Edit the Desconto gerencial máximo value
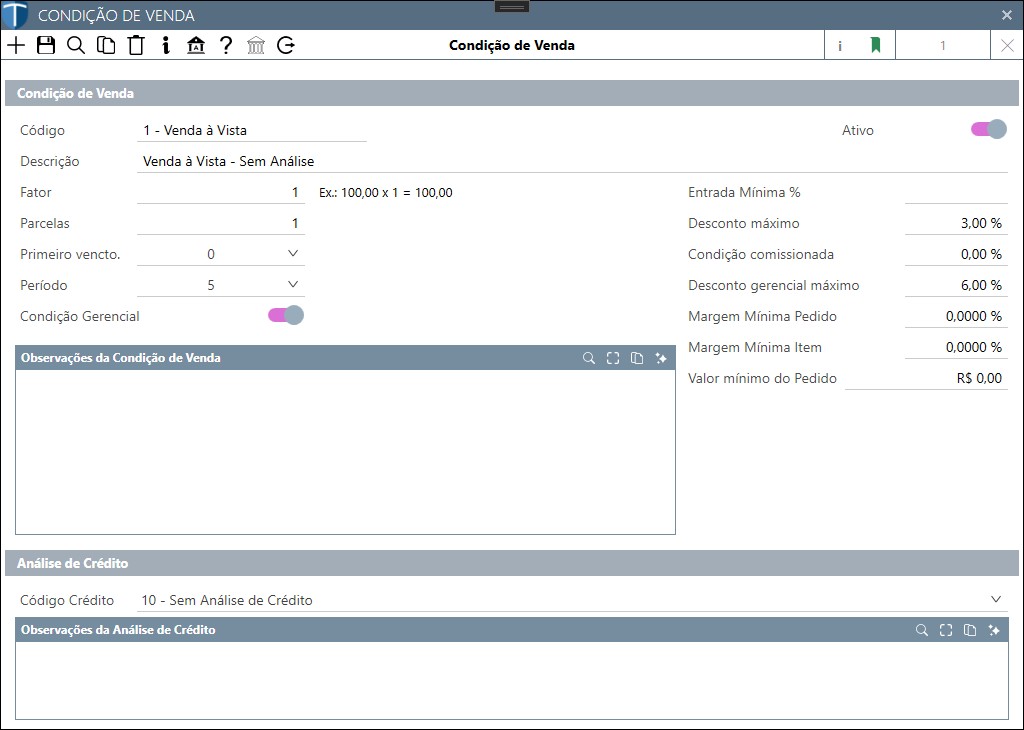Image resolution: width=1024 pixels, height=730 pixels. [x=956, y=285]
